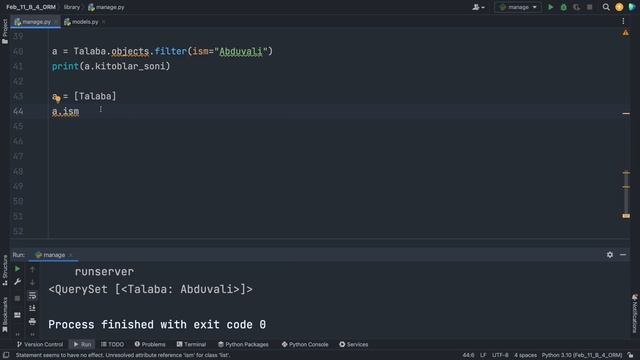This screenshot has height=360, width=640.
Task: Open editor tabs more options (three dots)
Action: tap(623, 21)
